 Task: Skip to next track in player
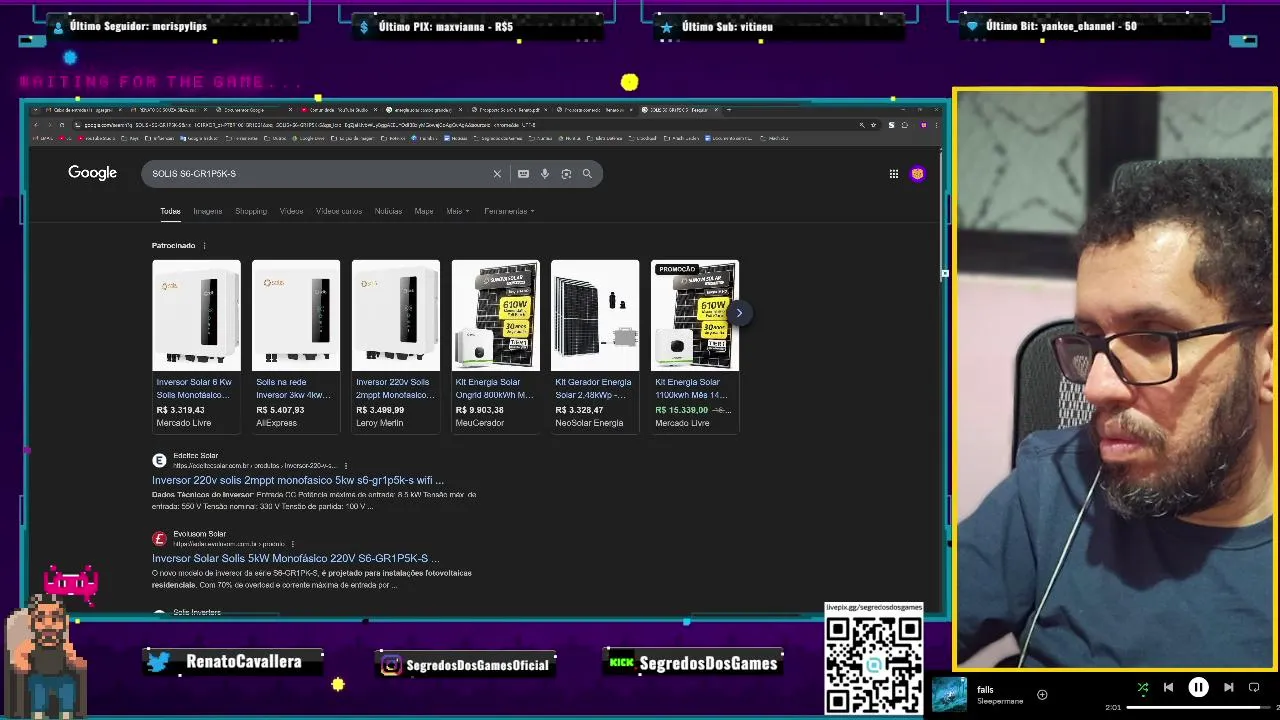tap(1228, 687)
